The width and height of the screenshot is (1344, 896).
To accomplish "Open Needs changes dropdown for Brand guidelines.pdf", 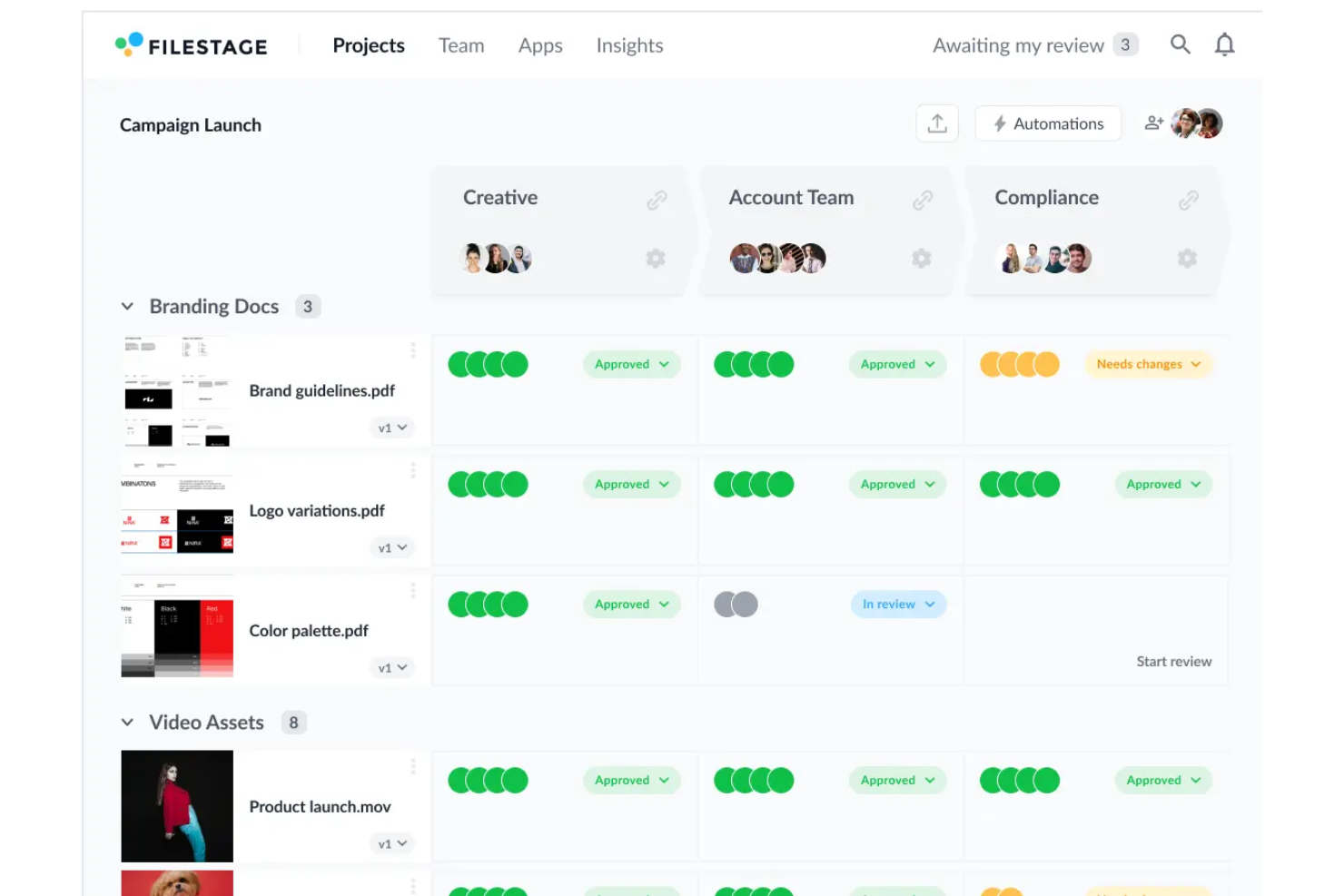I will pos(1149,364).
